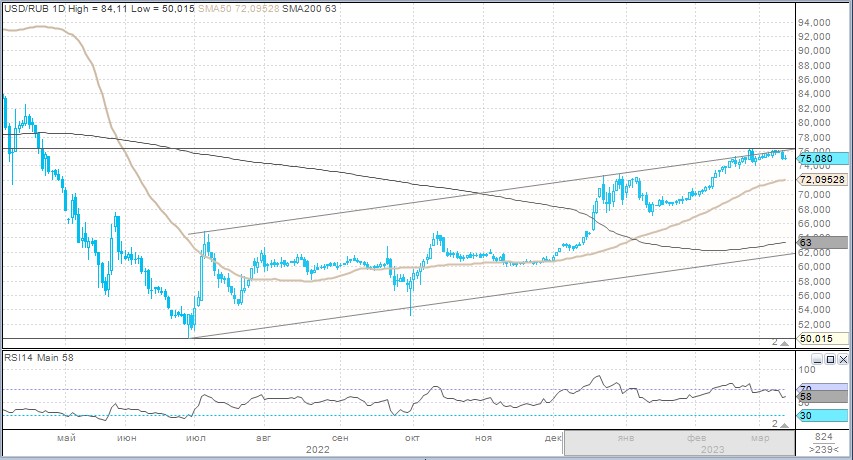Click the triangle arrow in the RSI panel
The height and width of the screenshot is (460, 853).
click(785, 424)
